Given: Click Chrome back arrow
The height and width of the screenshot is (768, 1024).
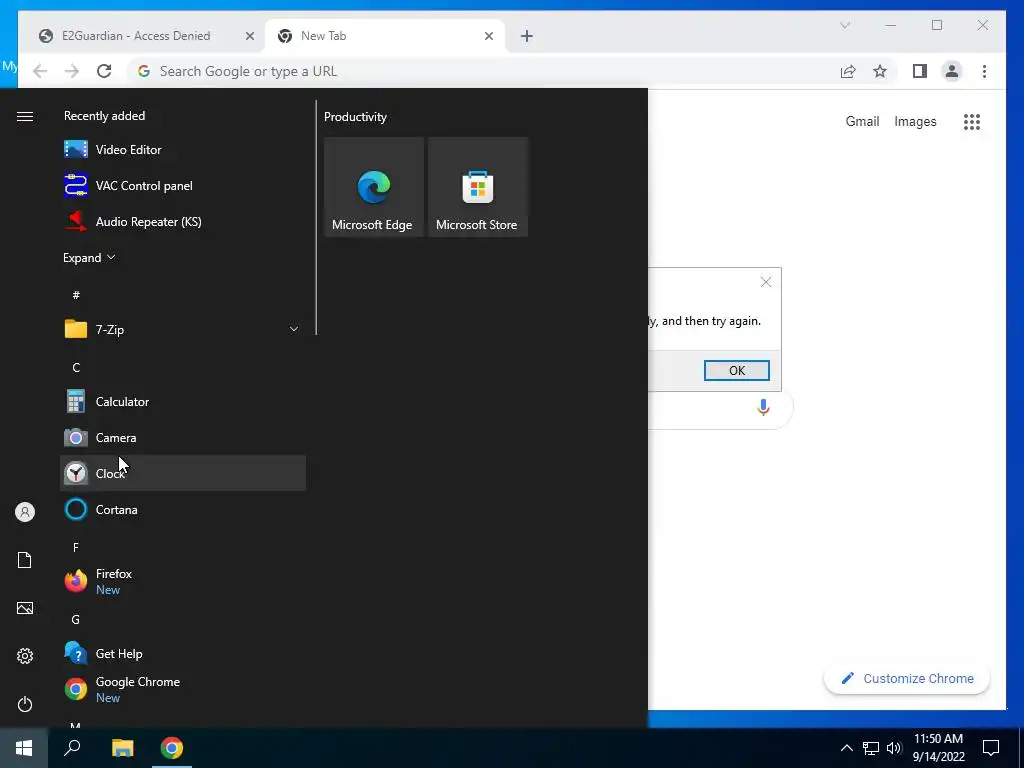Looking at the screenshot, I should coord(40,71).
